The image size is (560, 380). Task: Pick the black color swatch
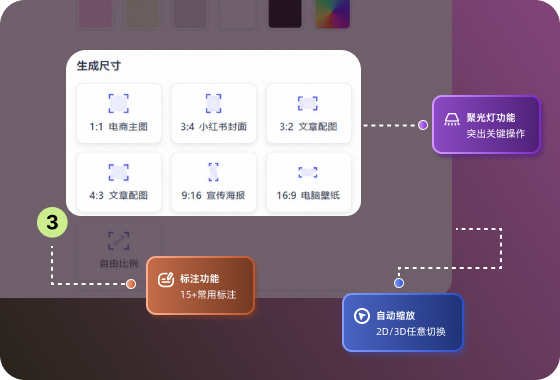click(285, 14)
